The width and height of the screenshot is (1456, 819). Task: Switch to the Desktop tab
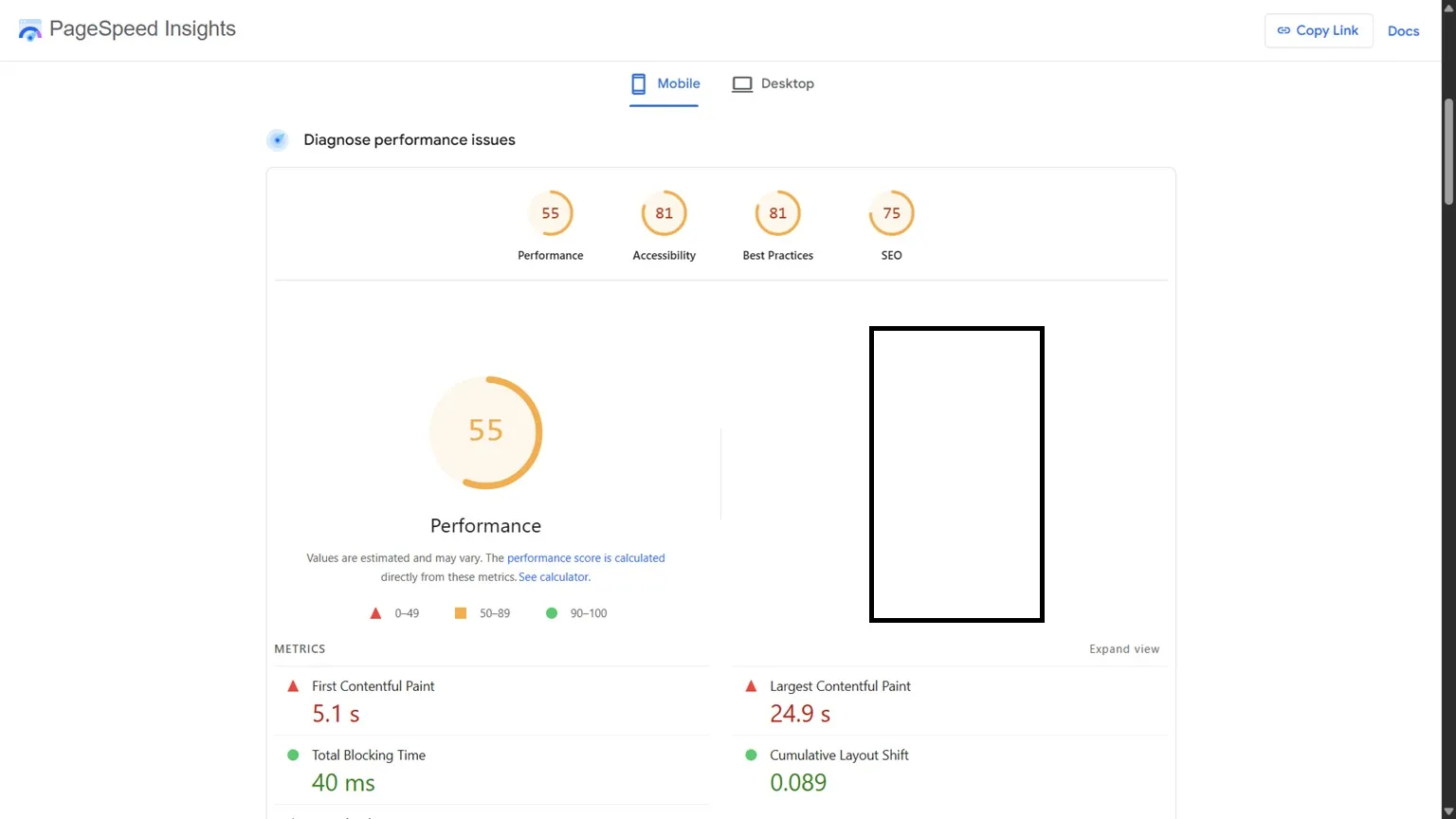coord(773,83)
